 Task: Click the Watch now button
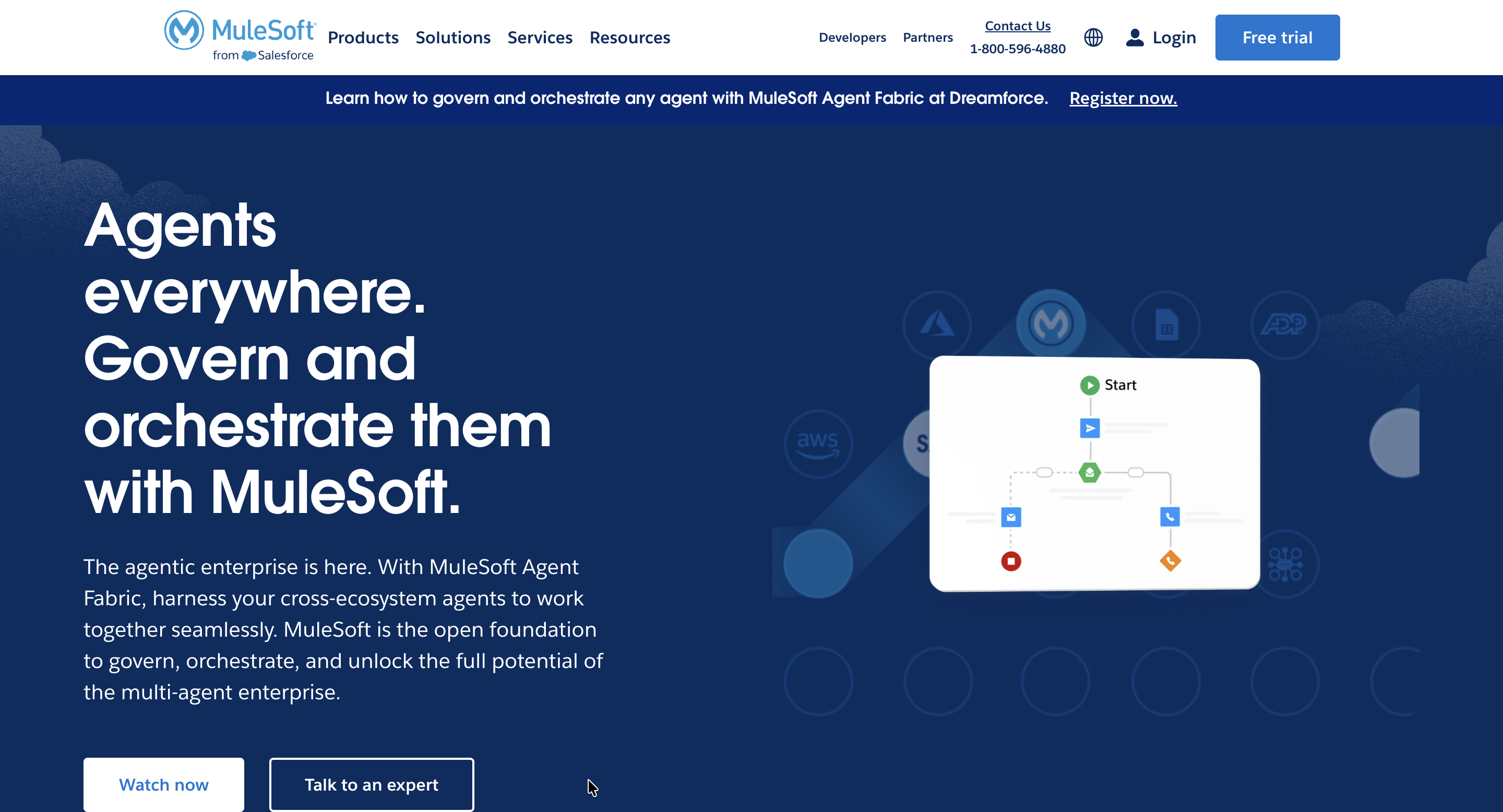(x=163, y=784)
